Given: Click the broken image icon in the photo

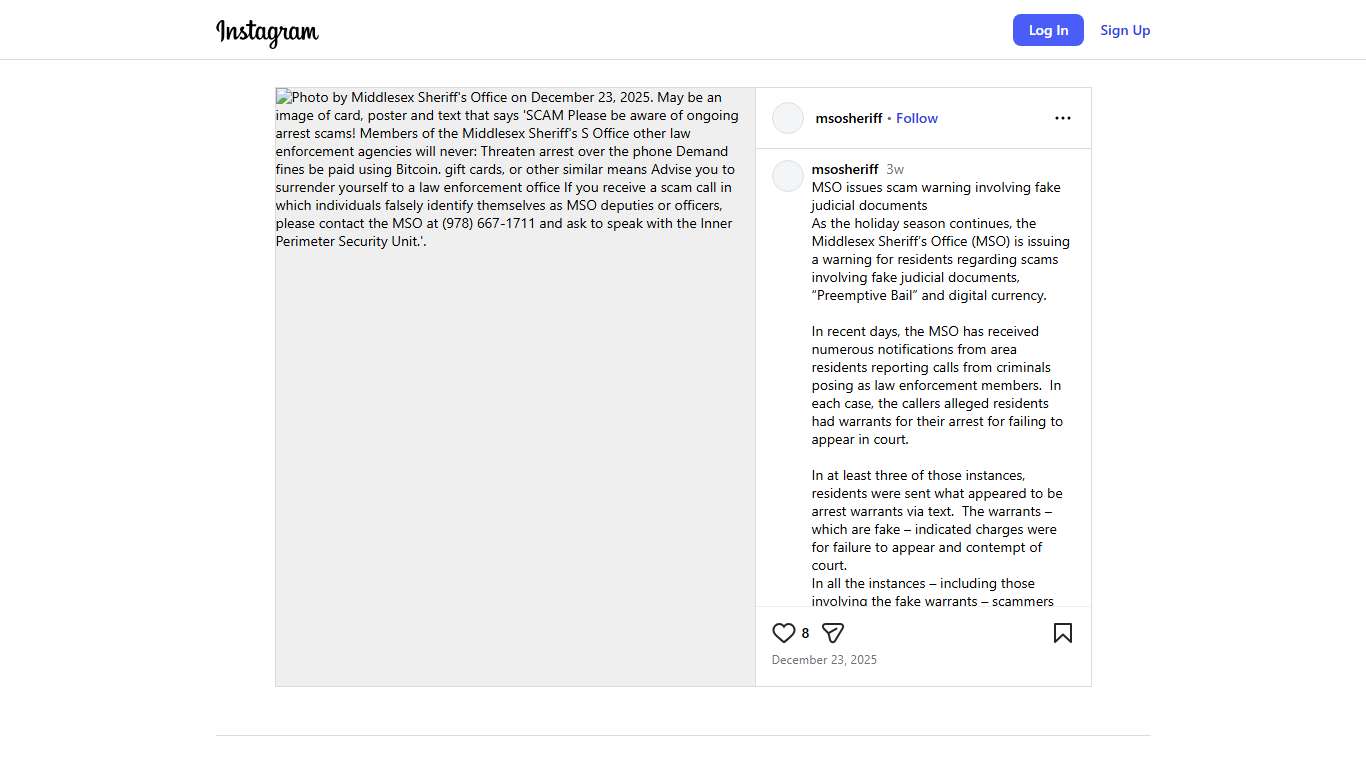Looking at the screenshot, I should [x=283, y=97].
